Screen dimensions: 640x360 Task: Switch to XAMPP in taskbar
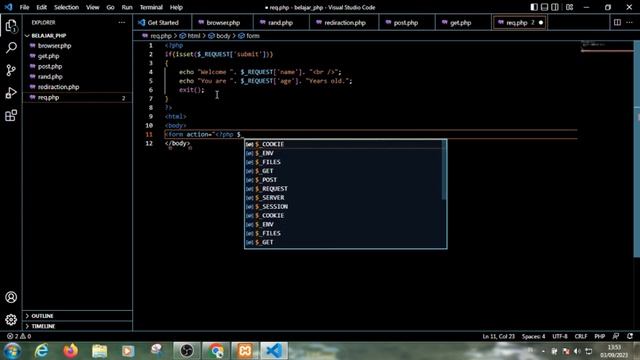point(245,351)
